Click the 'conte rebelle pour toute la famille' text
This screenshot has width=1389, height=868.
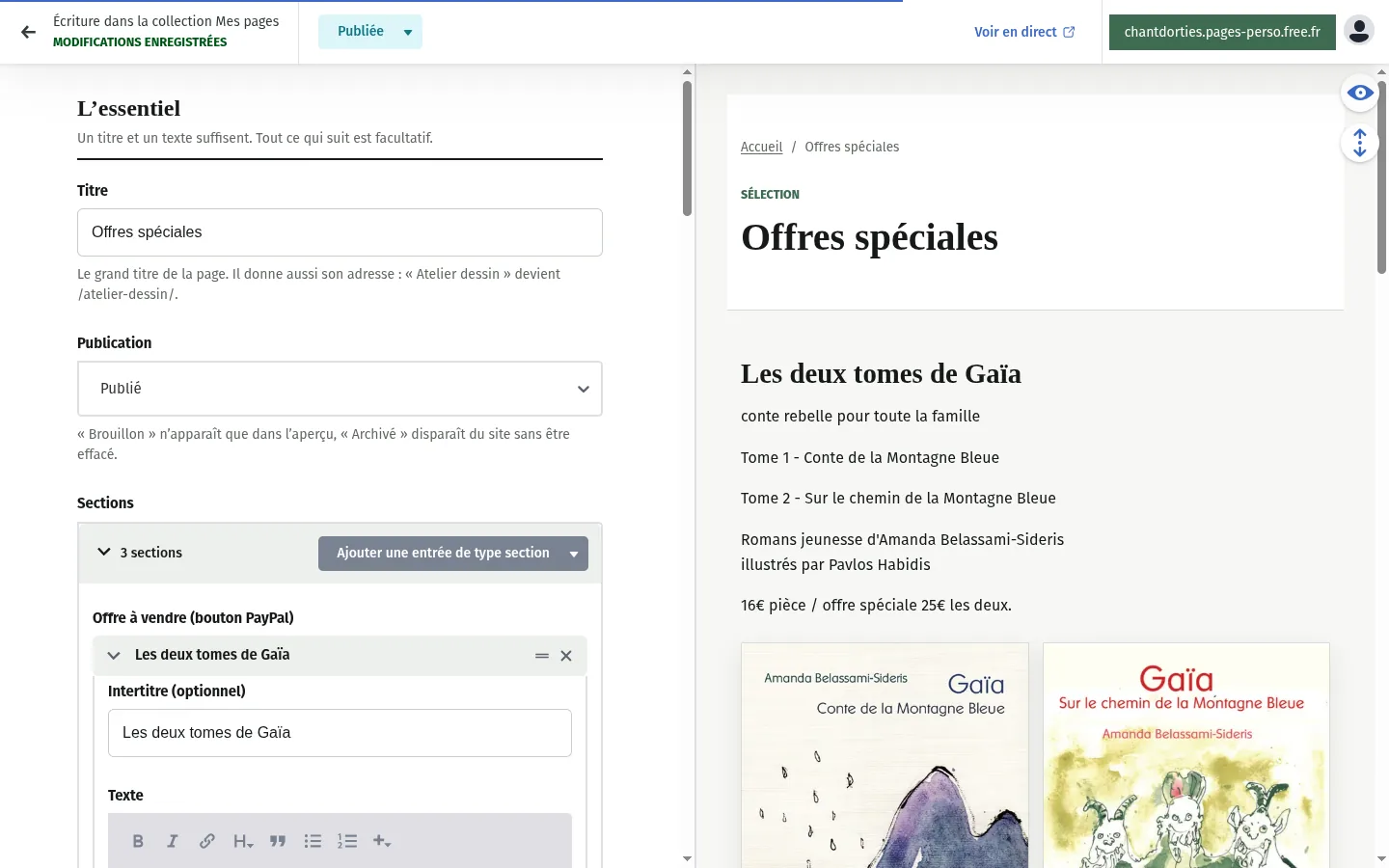pyautogui.click(x=860, y=417)
